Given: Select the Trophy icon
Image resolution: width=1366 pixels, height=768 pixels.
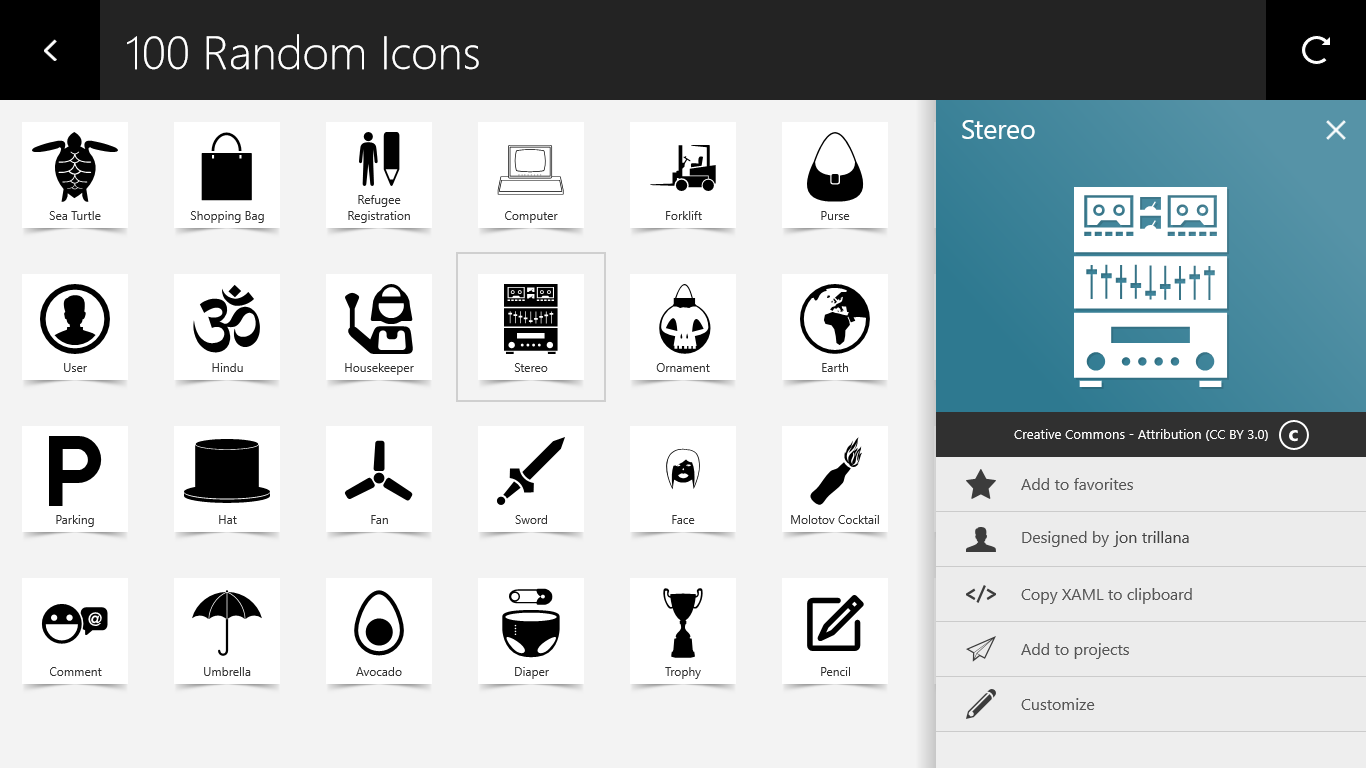Looking at the screenshot, I should 682,626.
